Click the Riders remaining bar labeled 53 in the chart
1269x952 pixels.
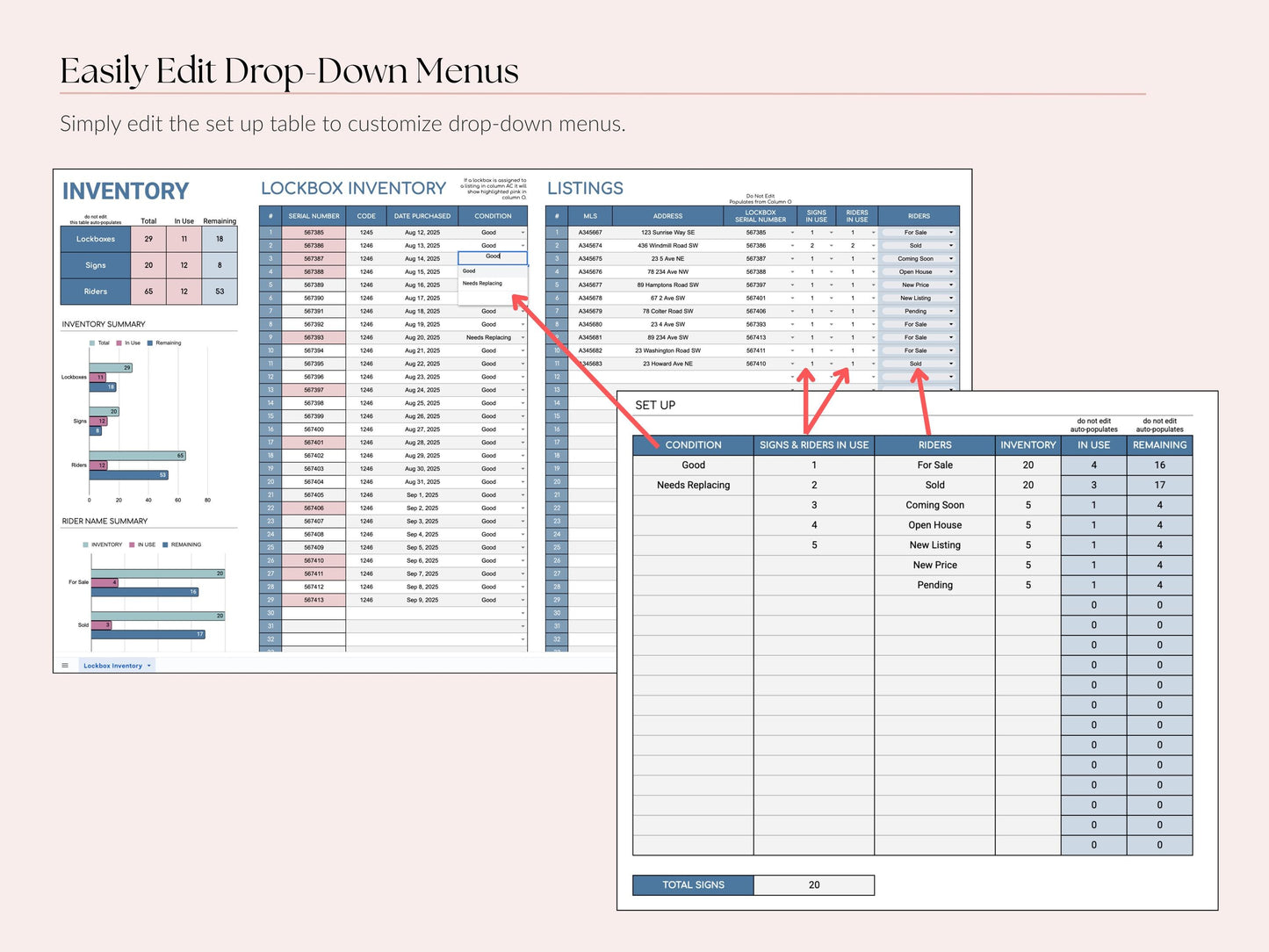[x=128, y=475]
